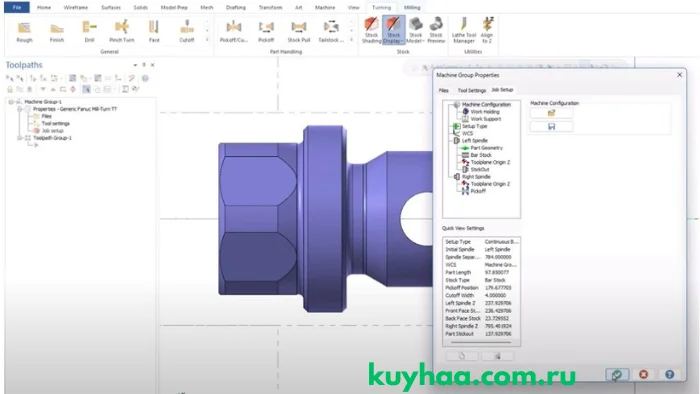The image size is (700, 394).
Task: Collapse the Machine Group-1 tree node
Action: pyautogui.click(x=11, y=102)
